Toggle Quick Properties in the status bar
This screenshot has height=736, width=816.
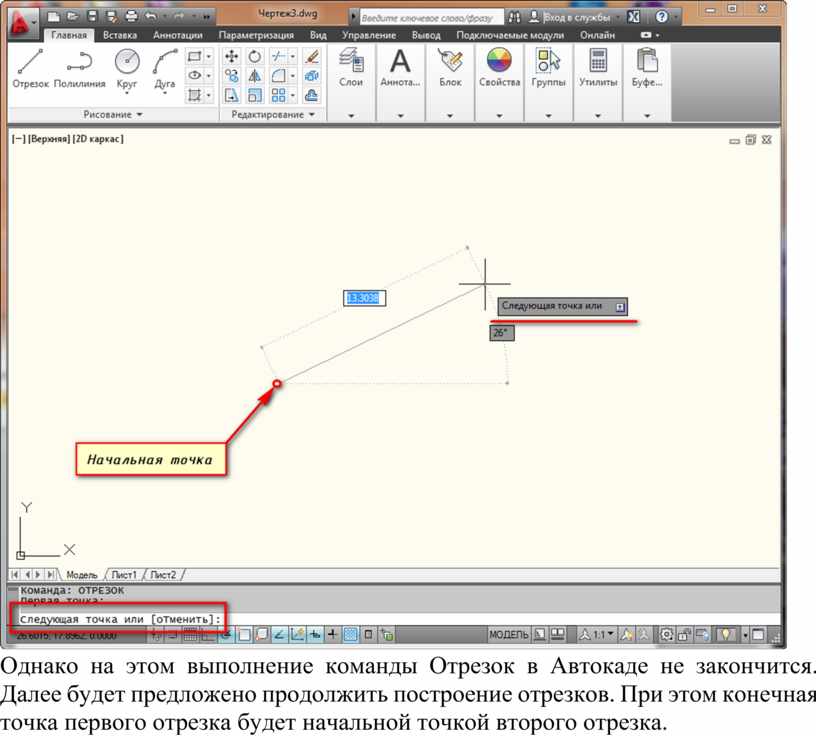368,635
